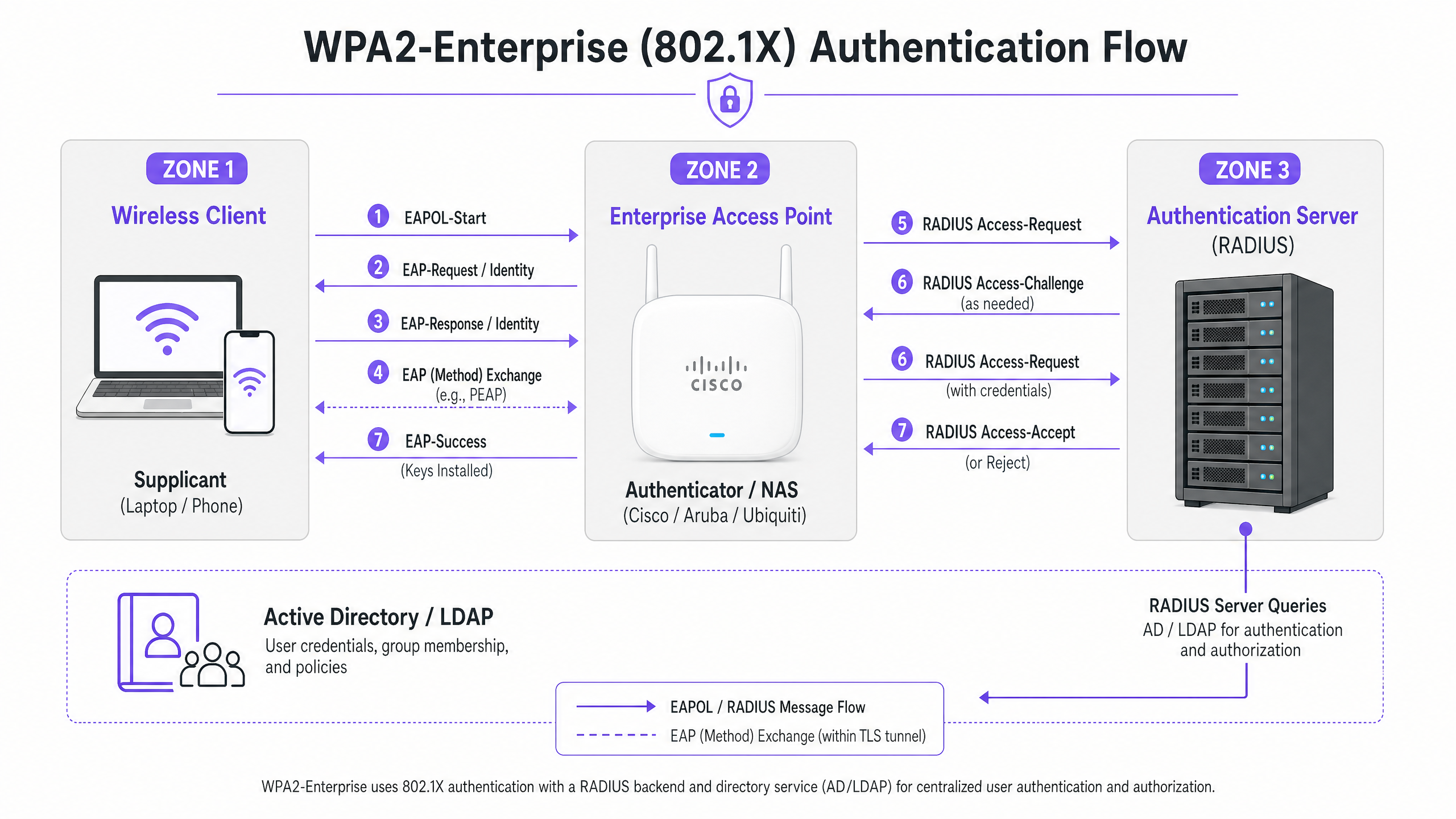The width and height of the screenshot is (1456, 819).
Task: Click the Enterprise Access Point heading
Action: coord(721,217)
